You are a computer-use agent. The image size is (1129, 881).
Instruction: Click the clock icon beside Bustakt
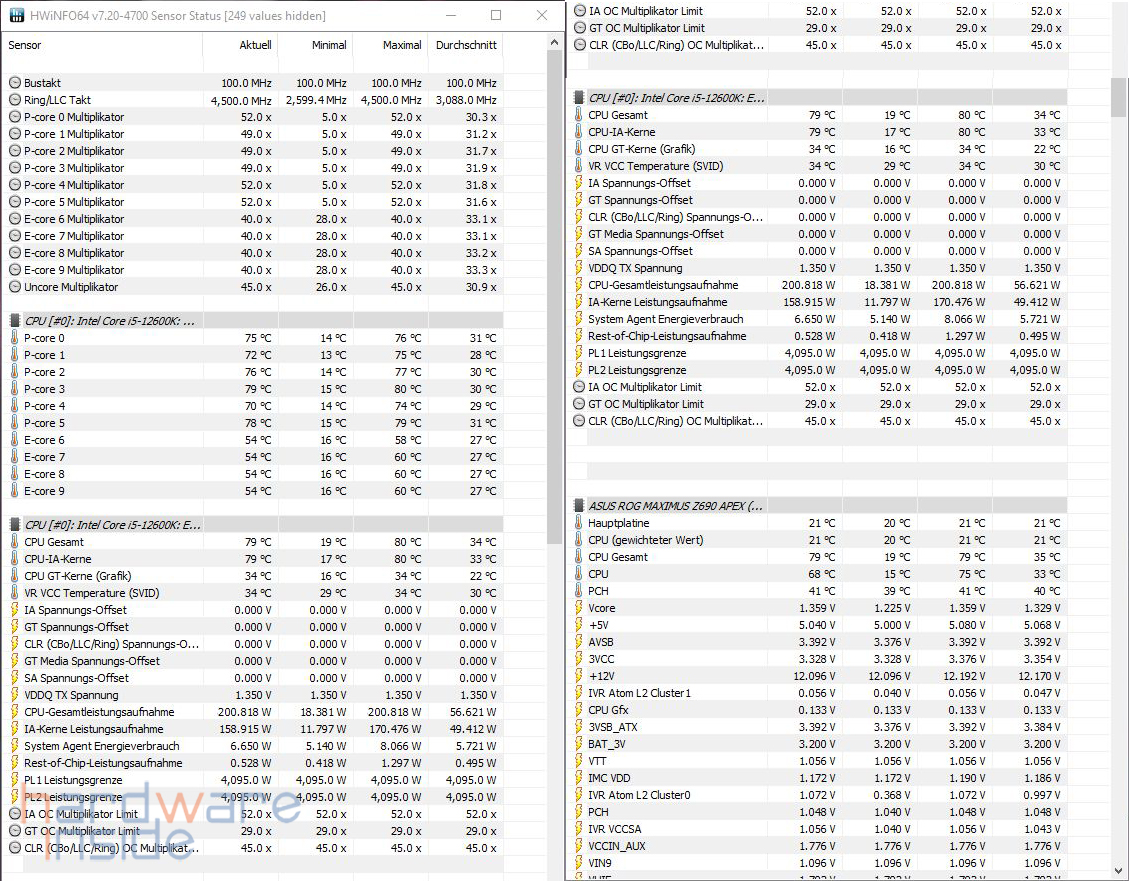click(x=14, y=83)
